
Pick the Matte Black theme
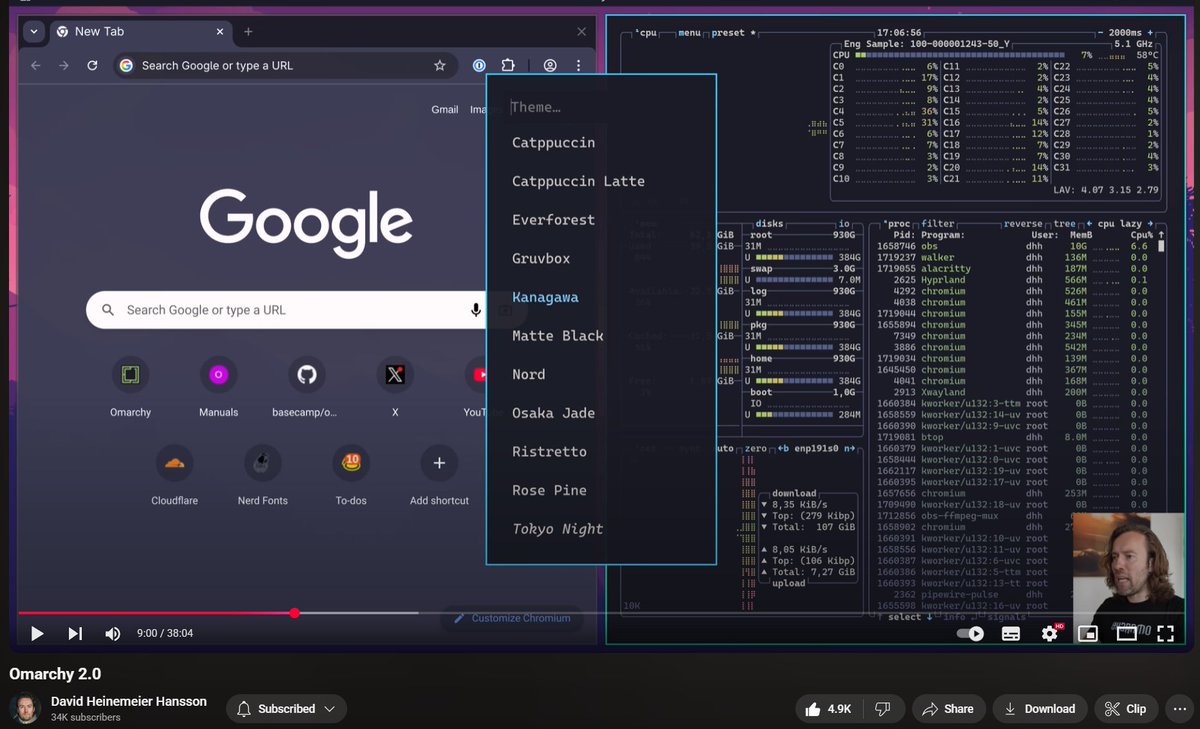click(557, 336)
